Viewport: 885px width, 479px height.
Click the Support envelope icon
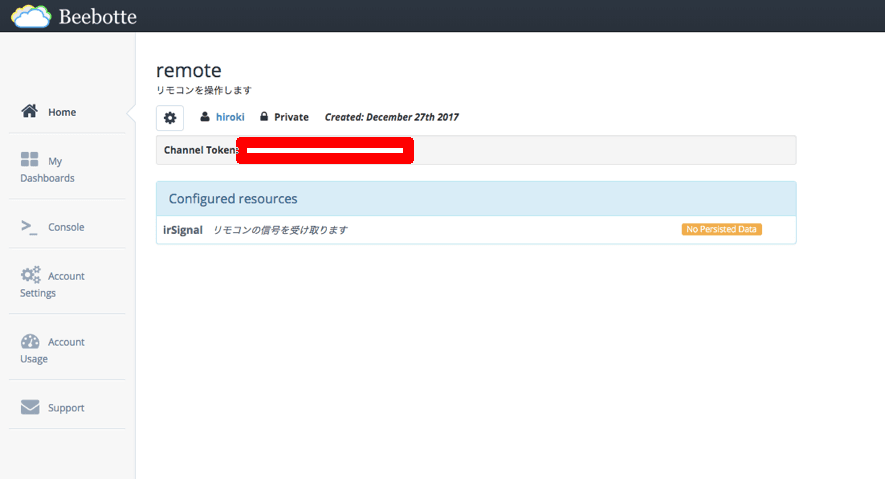click(30, 407)
